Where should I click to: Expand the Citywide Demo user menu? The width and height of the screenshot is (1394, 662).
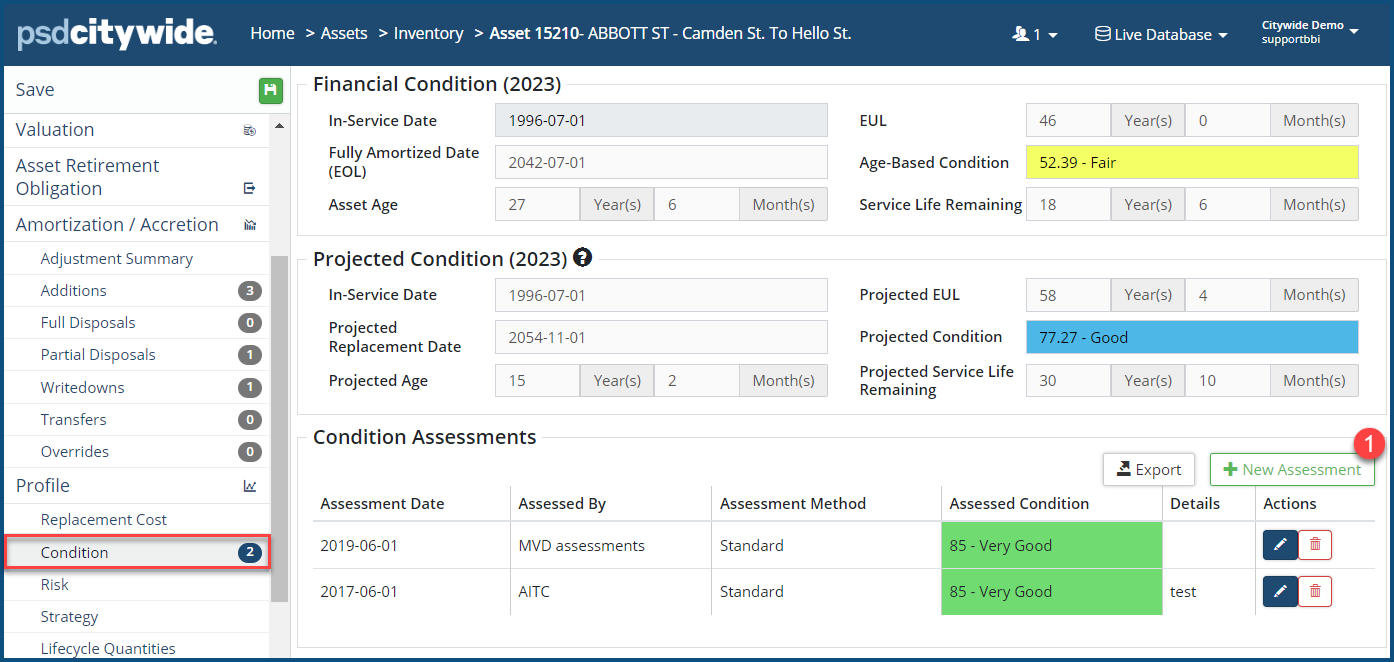pos(1309,32)
